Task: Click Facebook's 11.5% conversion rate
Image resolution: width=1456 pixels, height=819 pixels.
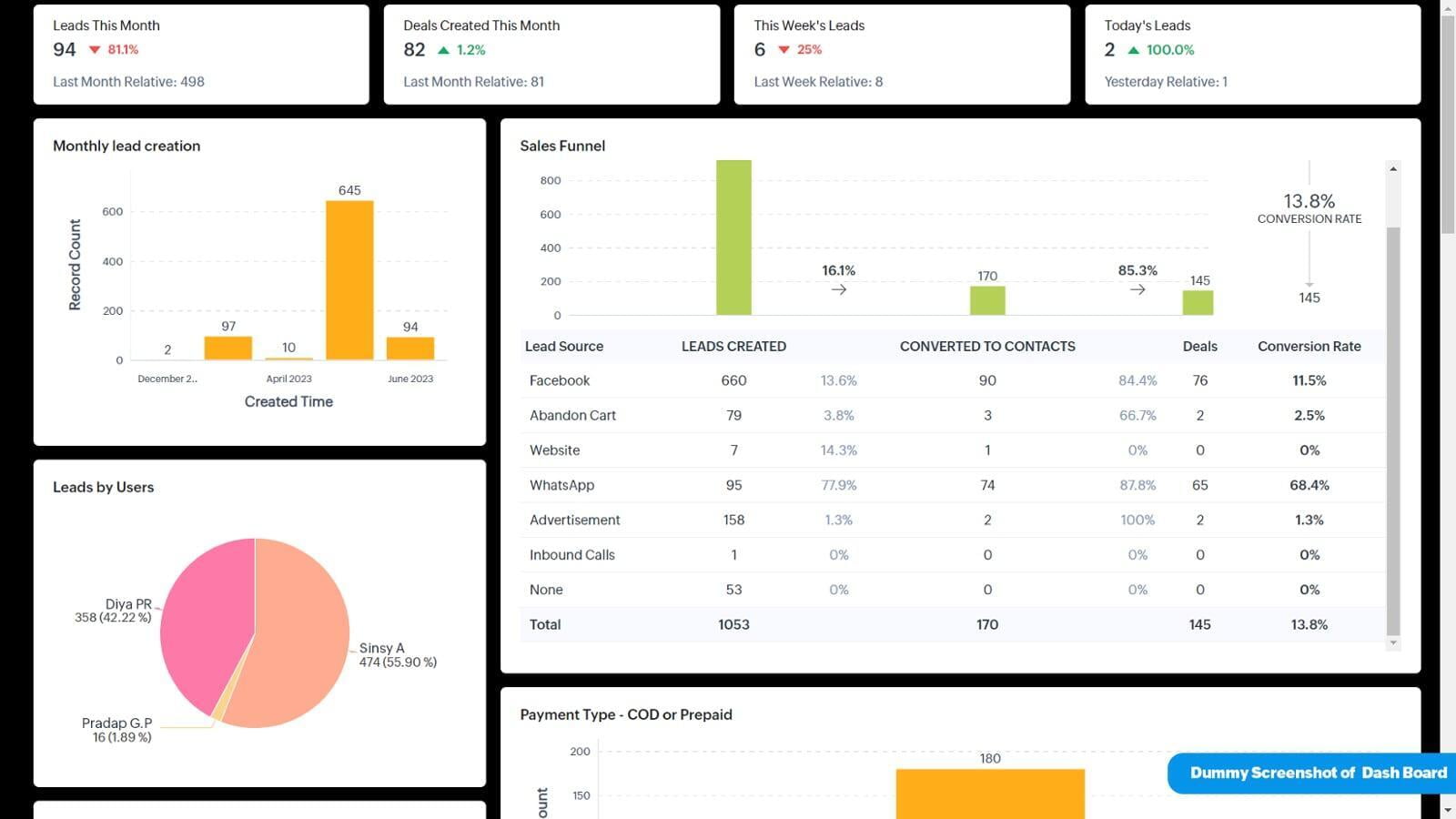Action: point(1309,380)
